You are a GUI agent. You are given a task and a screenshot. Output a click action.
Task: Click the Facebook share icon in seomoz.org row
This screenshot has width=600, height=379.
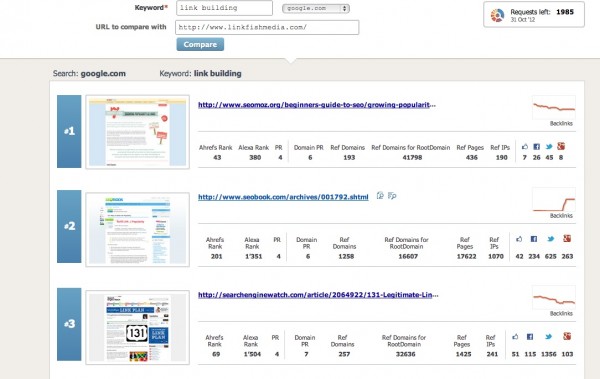click(x=536, y=147)
